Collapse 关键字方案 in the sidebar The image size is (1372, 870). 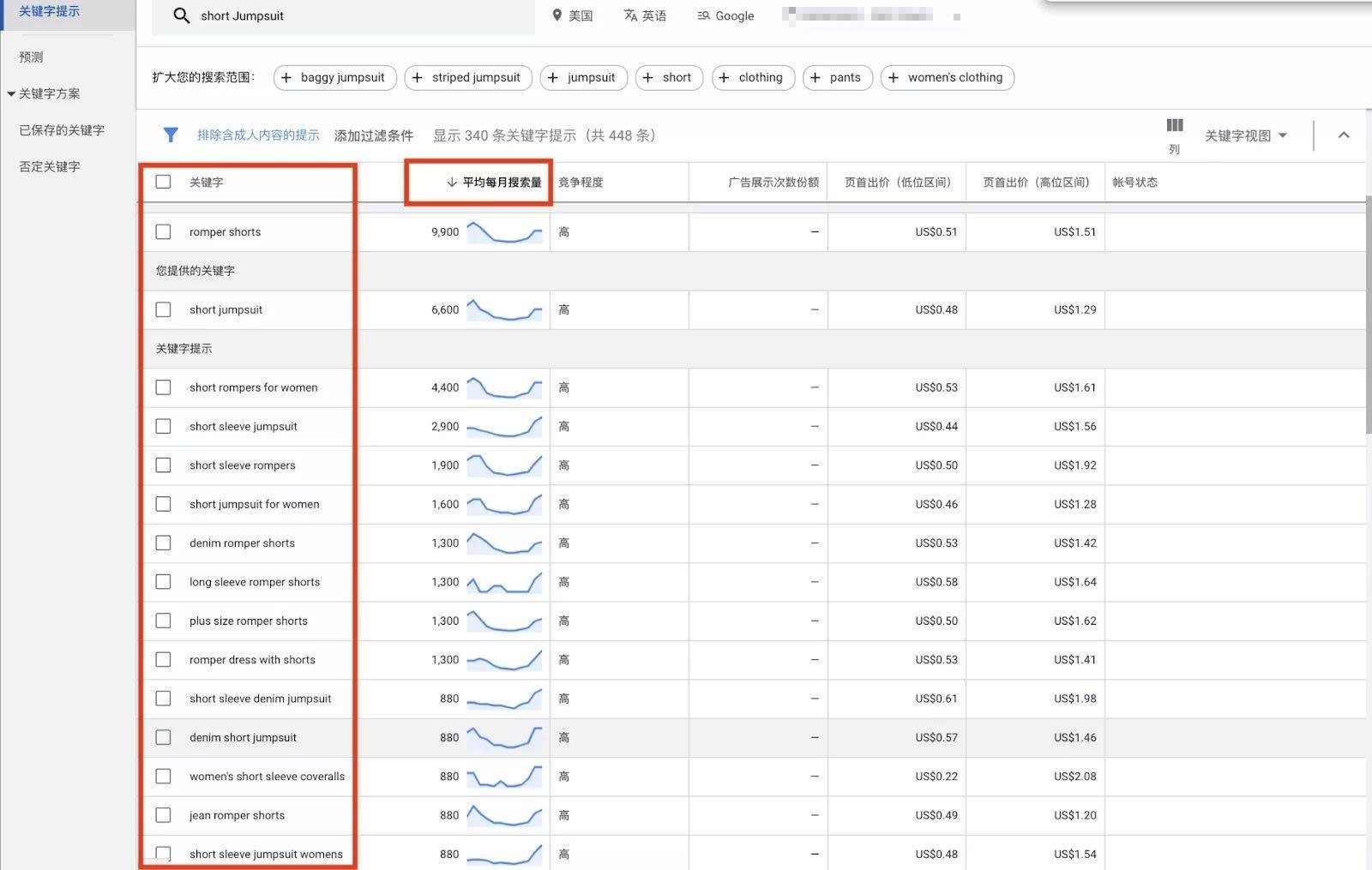(x=11, y=93)
